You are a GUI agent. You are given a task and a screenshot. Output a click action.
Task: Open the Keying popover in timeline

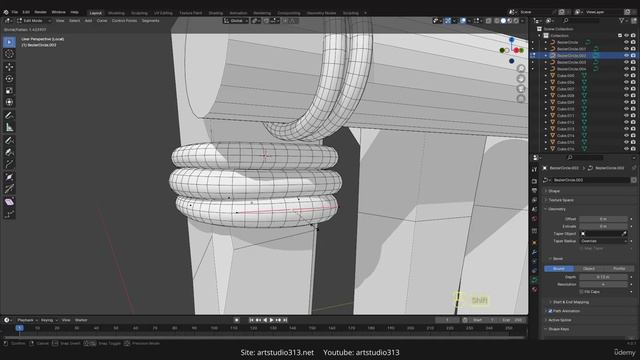coord(49,320)
